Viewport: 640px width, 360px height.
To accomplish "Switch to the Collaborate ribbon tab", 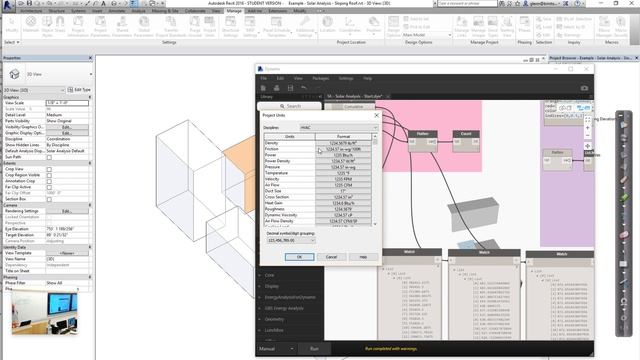I will pos(195,11).
